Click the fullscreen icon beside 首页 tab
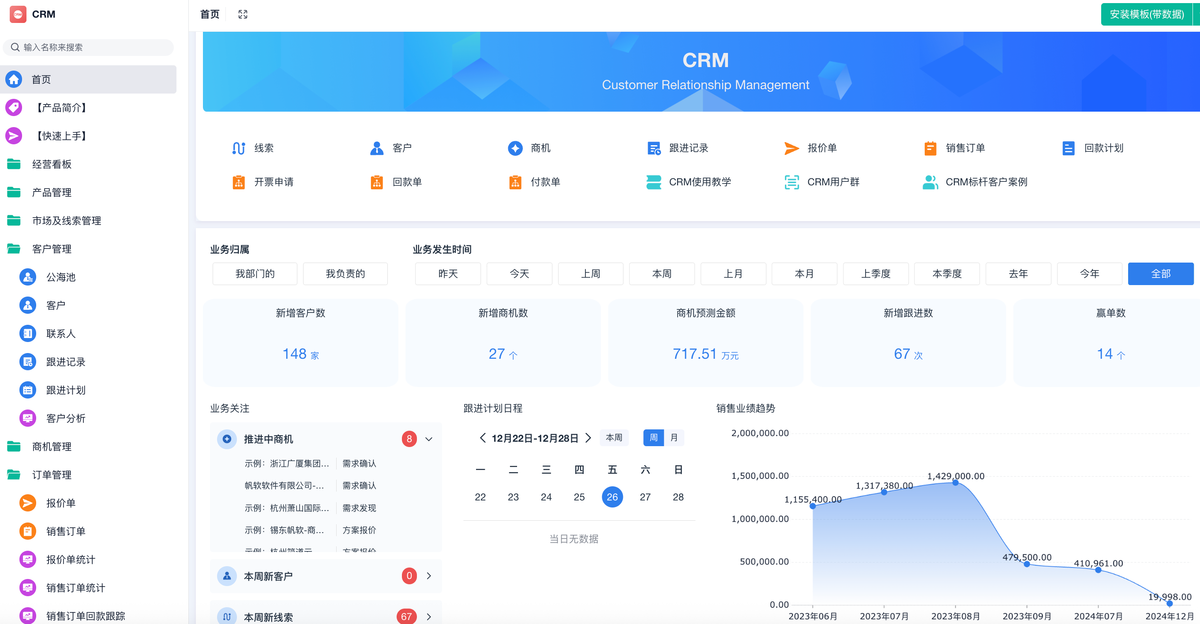Image resolution: width=1200 pixels, height=624 pixels. 243,14
